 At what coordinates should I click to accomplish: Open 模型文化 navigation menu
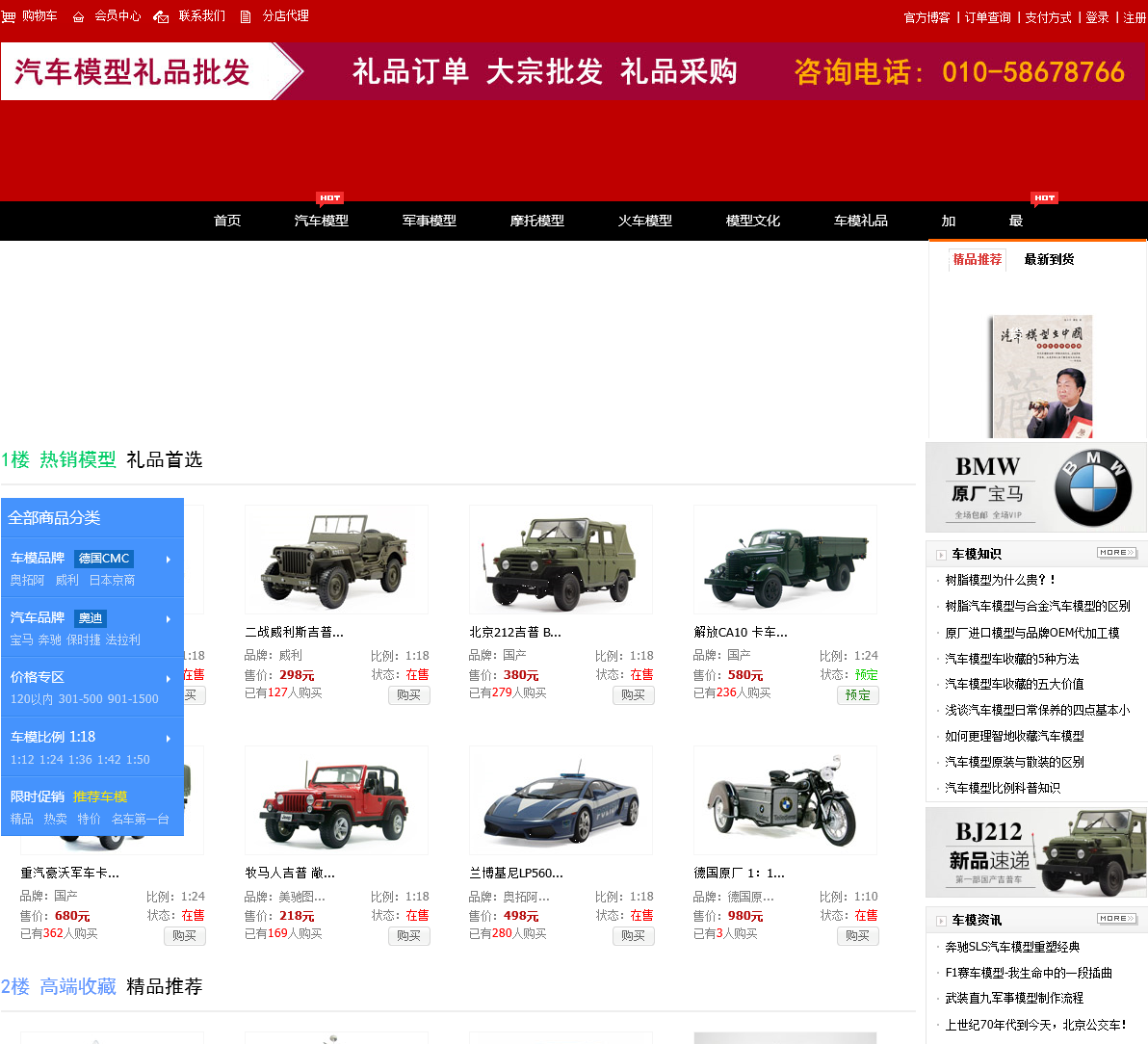[x=752, y=222]
